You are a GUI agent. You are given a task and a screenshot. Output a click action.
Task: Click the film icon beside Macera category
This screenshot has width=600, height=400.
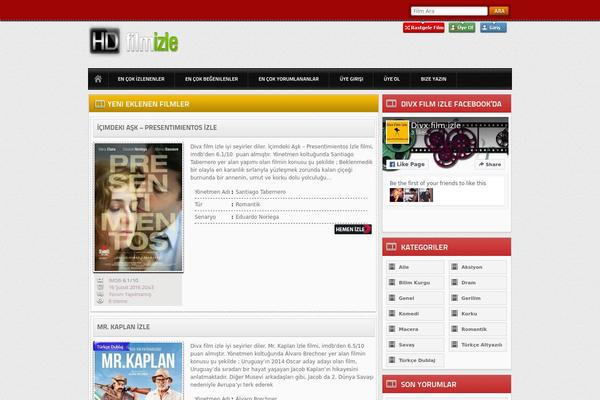[x=392, y=329]
